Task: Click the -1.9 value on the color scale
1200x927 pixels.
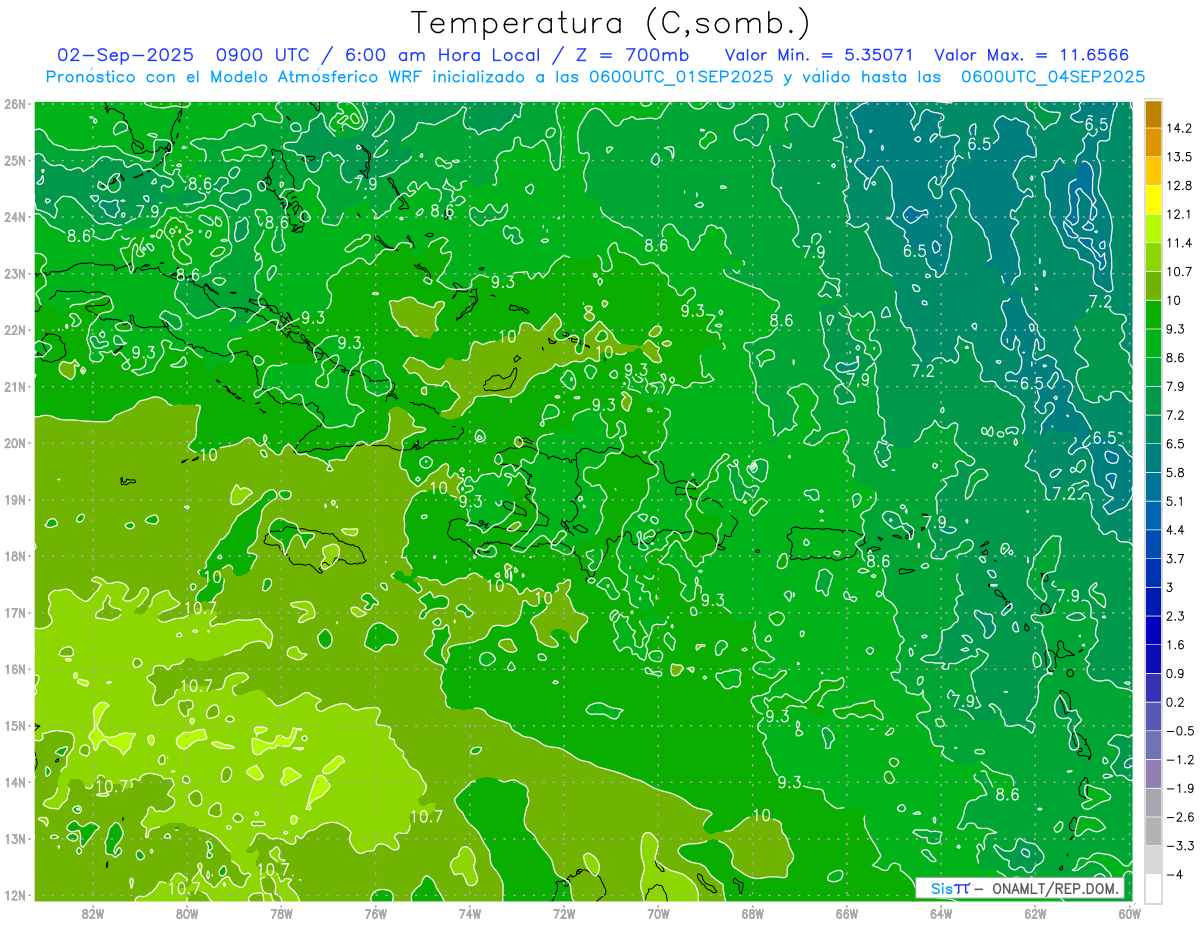Action: point(1180,788)
